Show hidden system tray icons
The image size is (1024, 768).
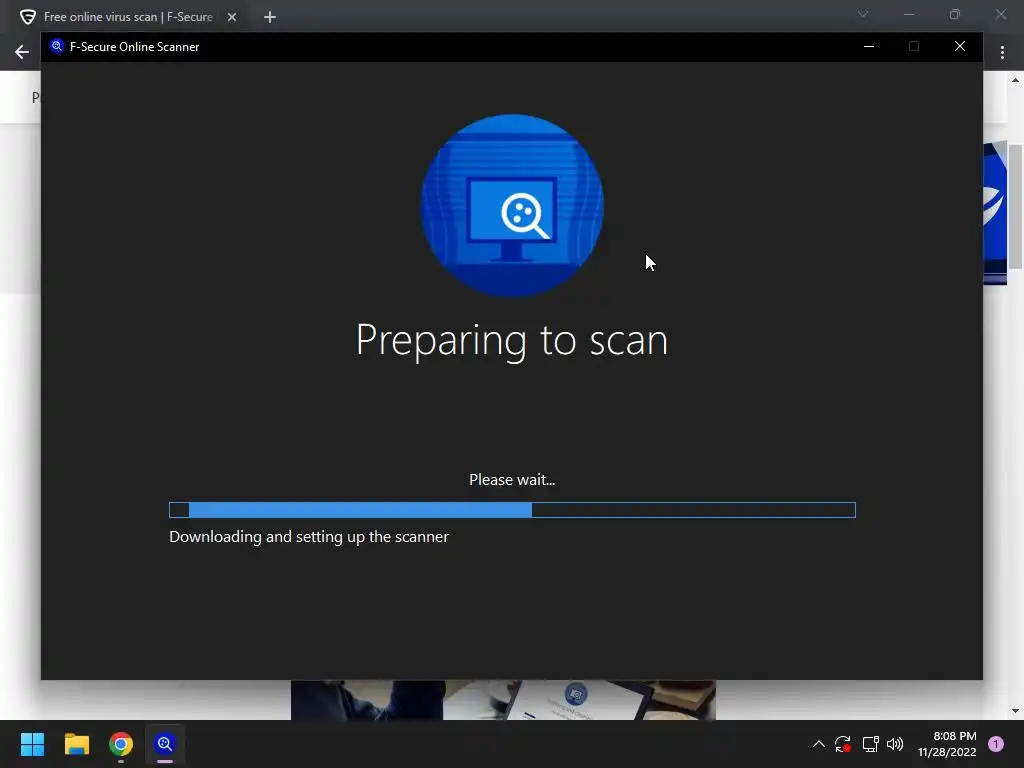pos(818,744)
